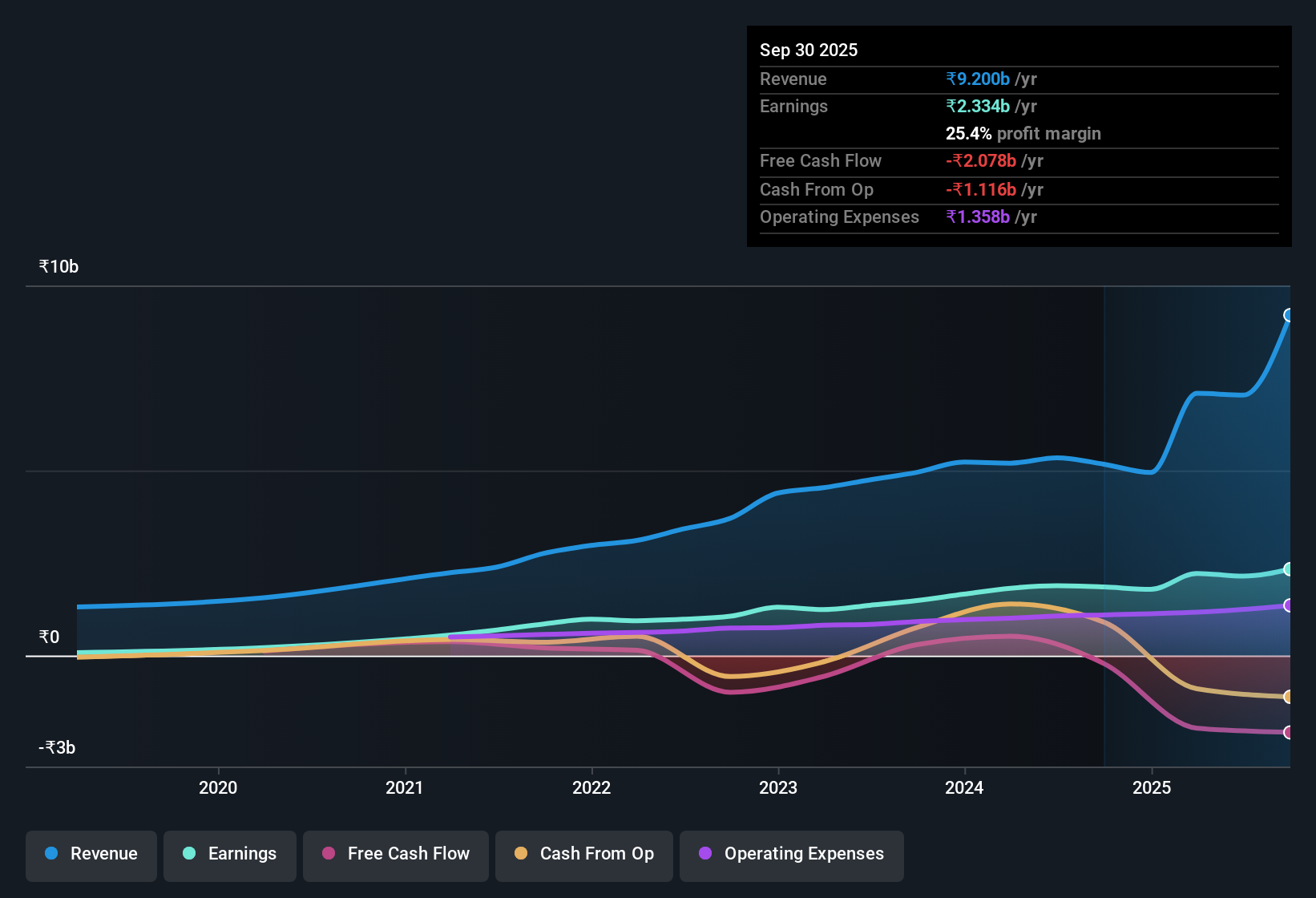Click the orange Cash From Op legend dot

520,854
